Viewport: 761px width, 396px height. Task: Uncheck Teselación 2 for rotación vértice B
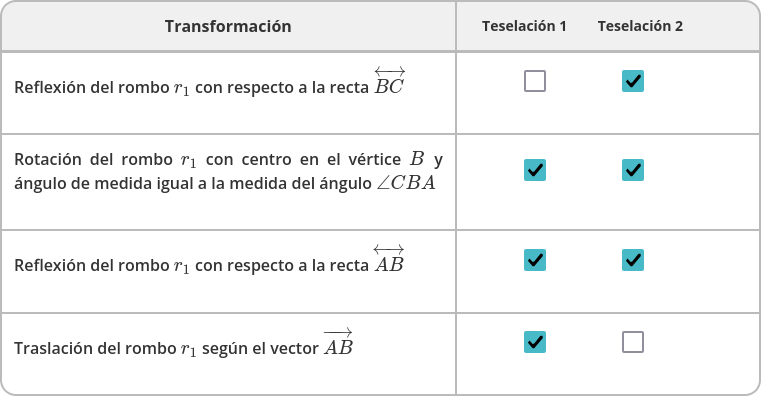tap(633, 170)
